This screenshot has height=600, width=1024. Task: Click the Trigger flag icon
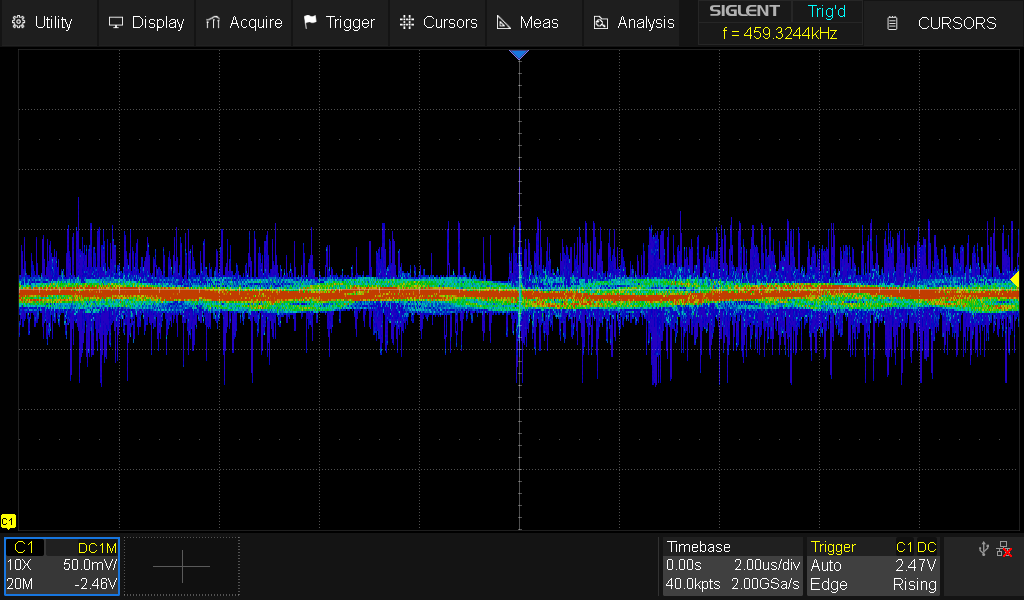pos(310,22)
